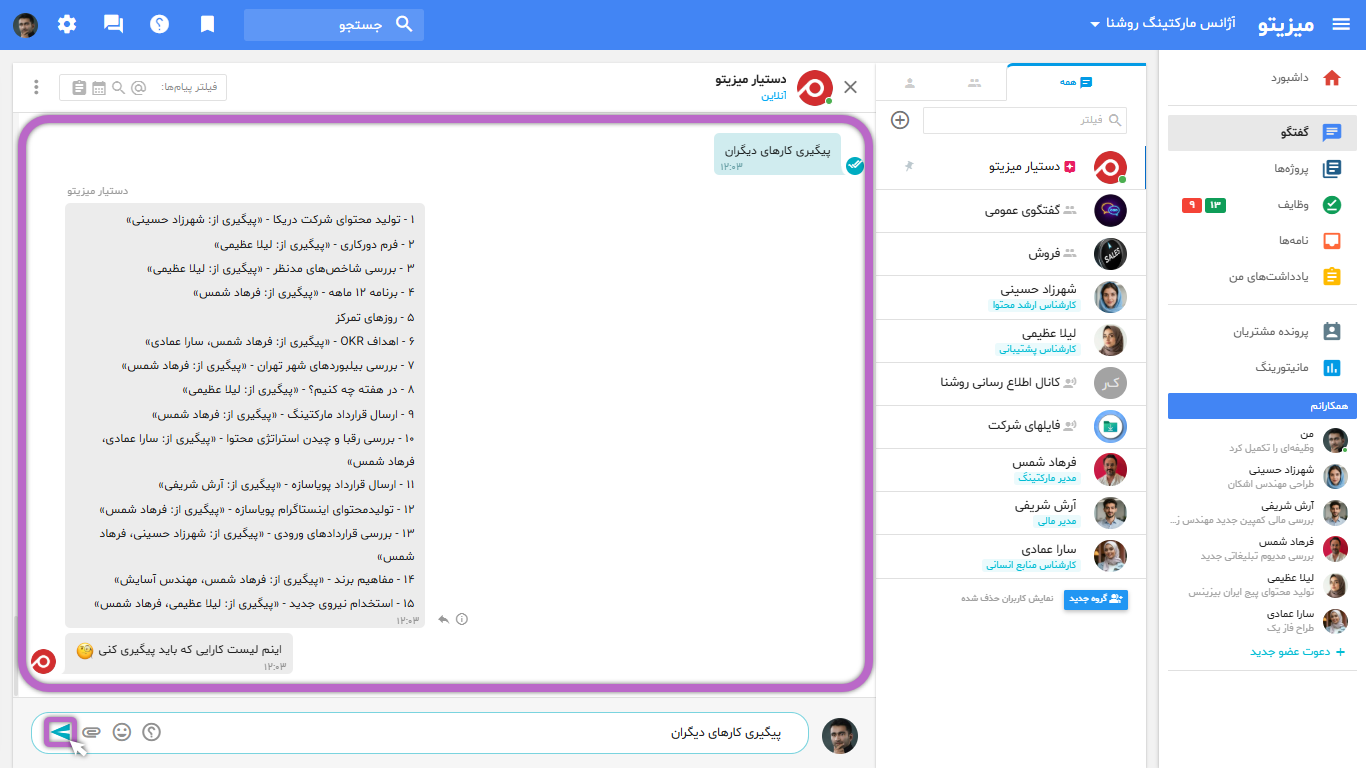This screenshot has width=1366, height=768.
Task: Select colleague من with status وظیفه‌ای را تکمیل کرد
Action: click(x=1262, y=441)
